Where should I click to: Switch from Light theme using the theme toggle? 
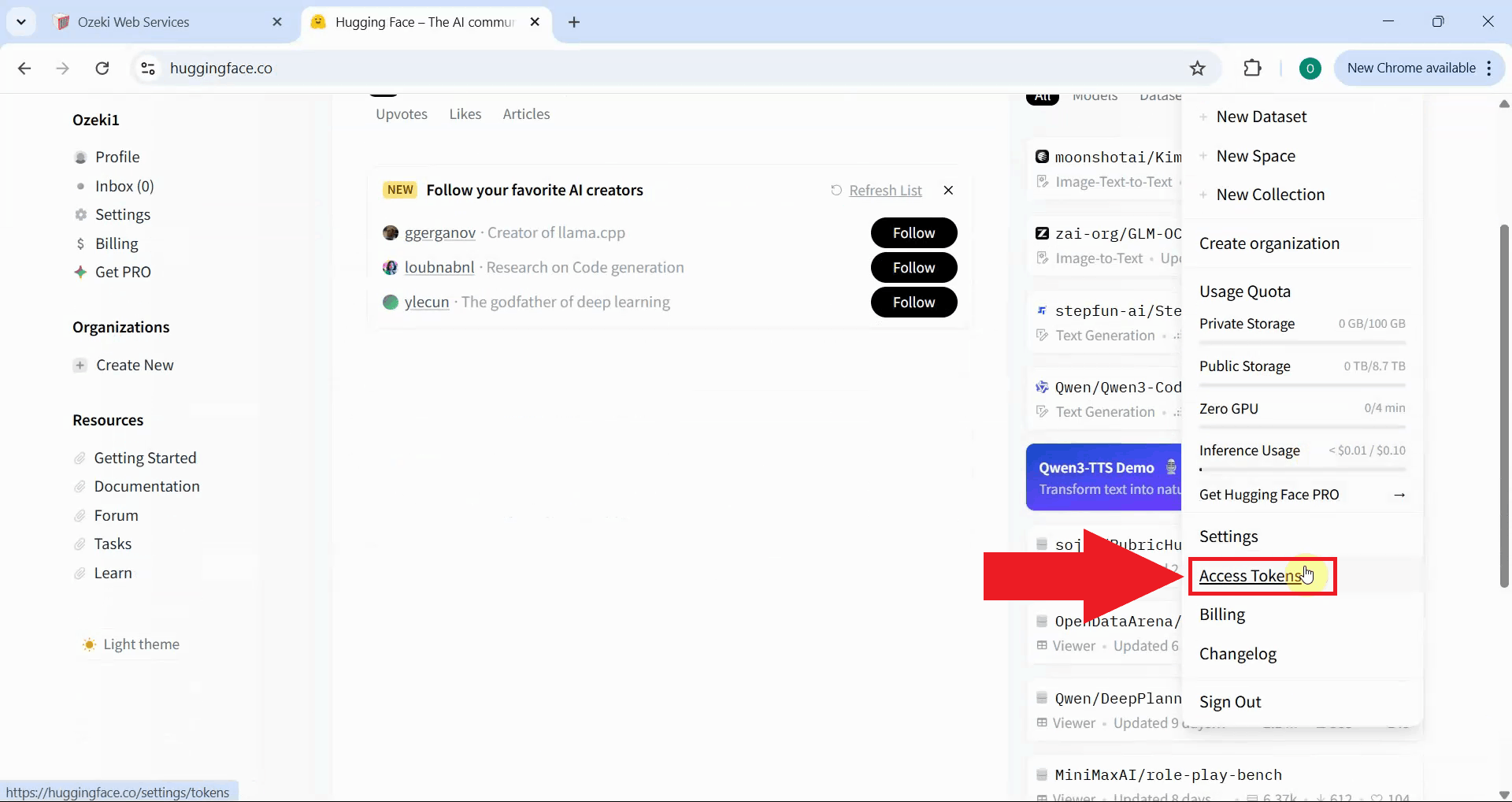[91, 644]
